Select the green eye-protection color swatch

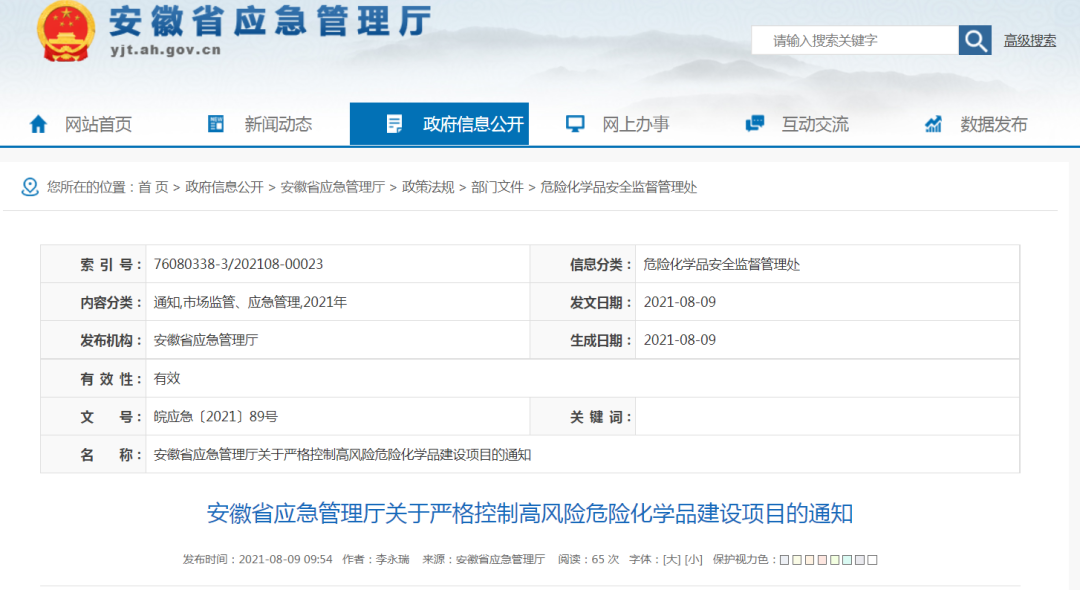(834, 558)
